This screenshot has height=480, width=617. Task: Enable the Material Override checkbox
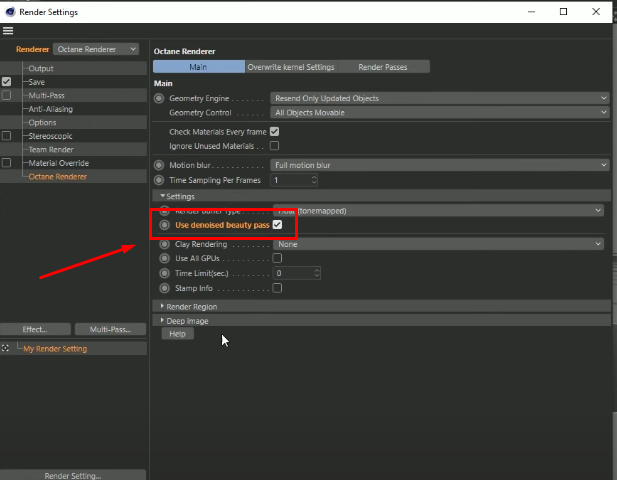6,162
